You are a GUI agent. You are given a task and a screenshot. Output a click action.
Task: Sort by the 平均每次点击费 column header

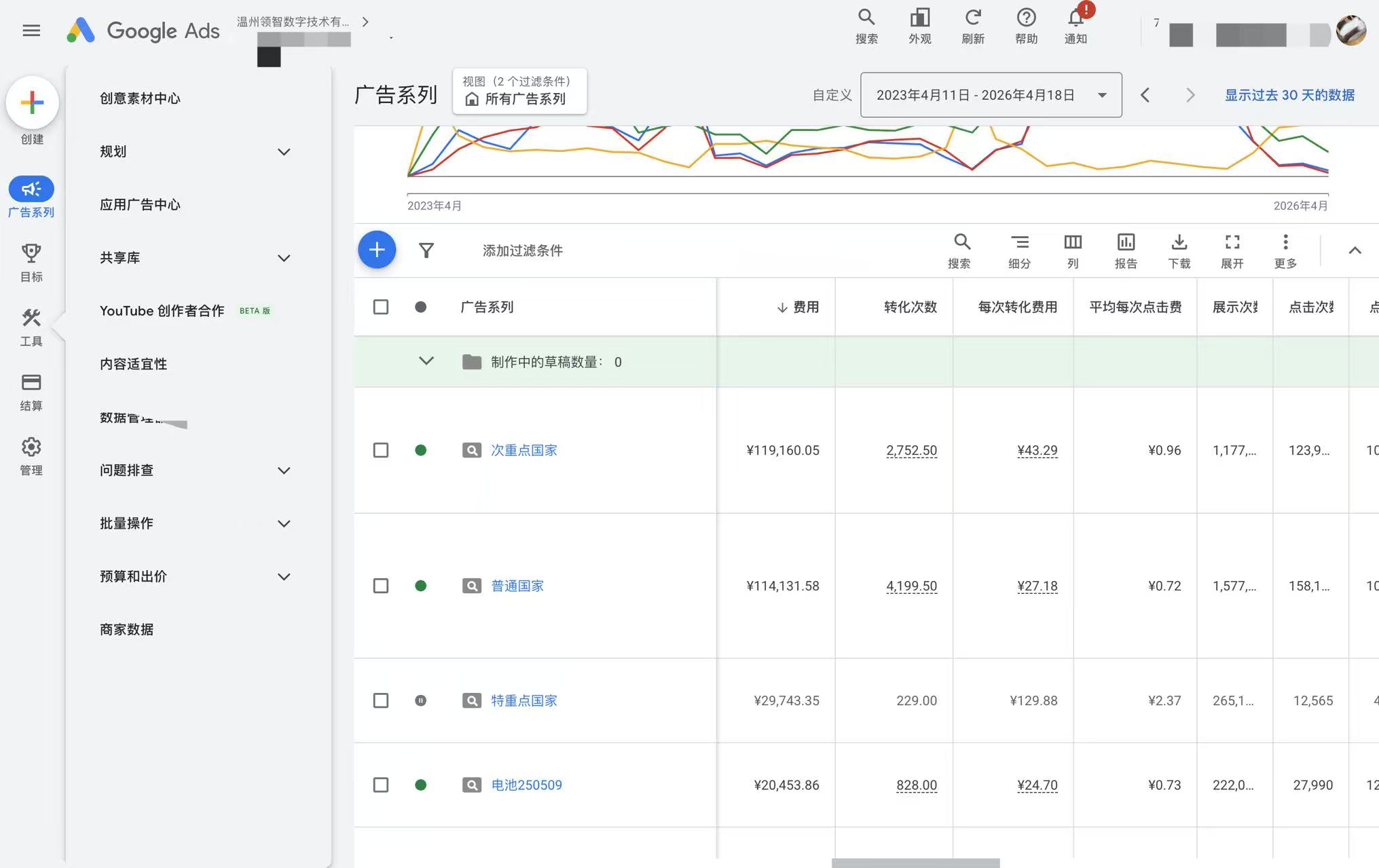point(1135,307)
